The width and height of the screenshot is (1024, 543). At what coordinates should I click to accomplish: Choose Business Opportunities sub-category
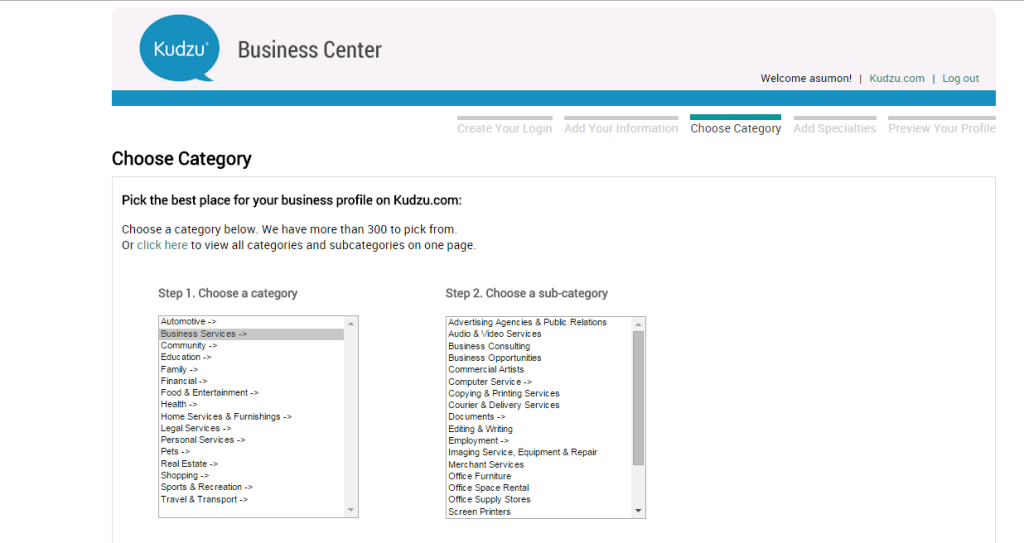click(539, 358)
